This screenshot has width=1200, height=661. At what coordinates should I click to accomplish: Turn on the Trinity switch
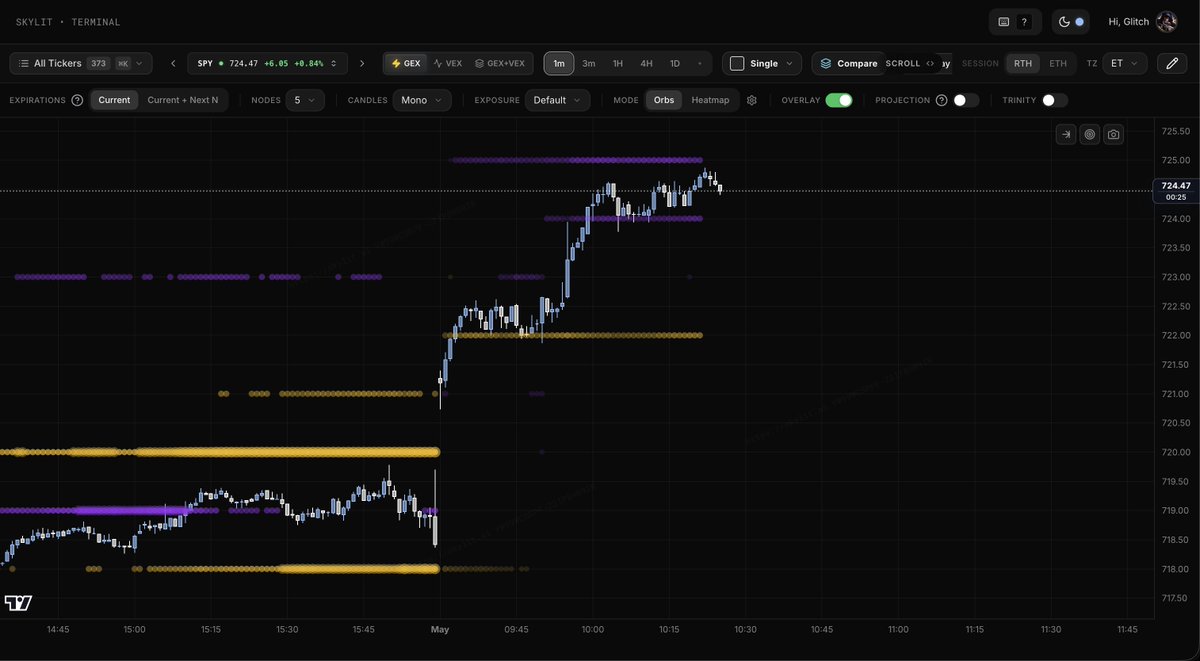coord(1054,100)
